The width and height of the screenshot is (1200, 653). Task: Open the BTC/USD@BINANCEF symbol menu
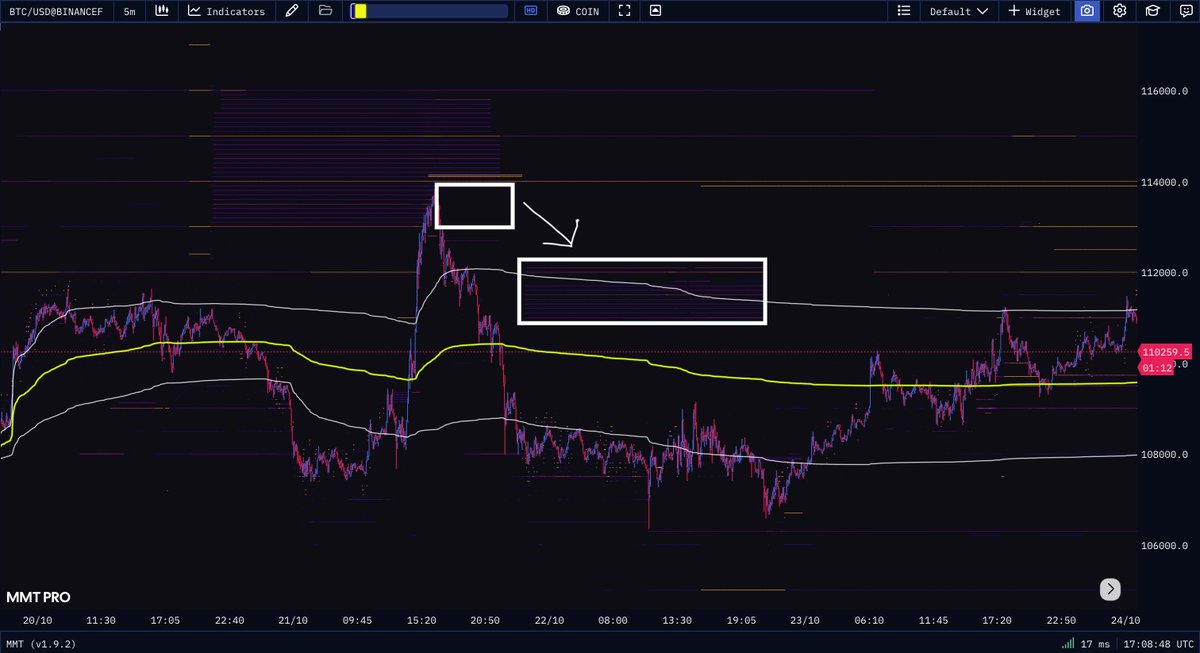[x=55, y=11]
